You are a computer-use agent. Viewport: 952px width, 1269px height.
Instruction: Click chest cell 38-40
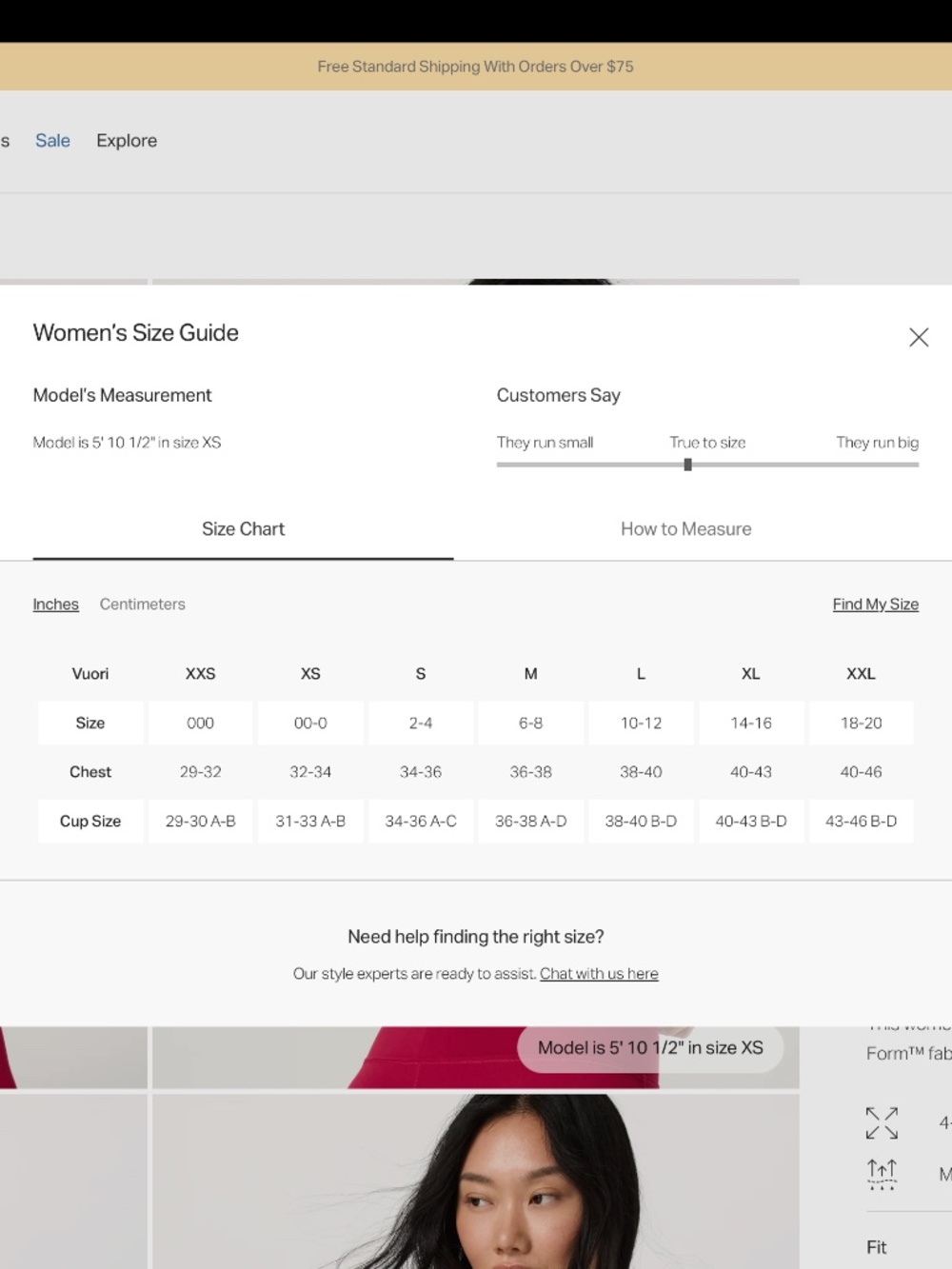[x=641, y=772]
